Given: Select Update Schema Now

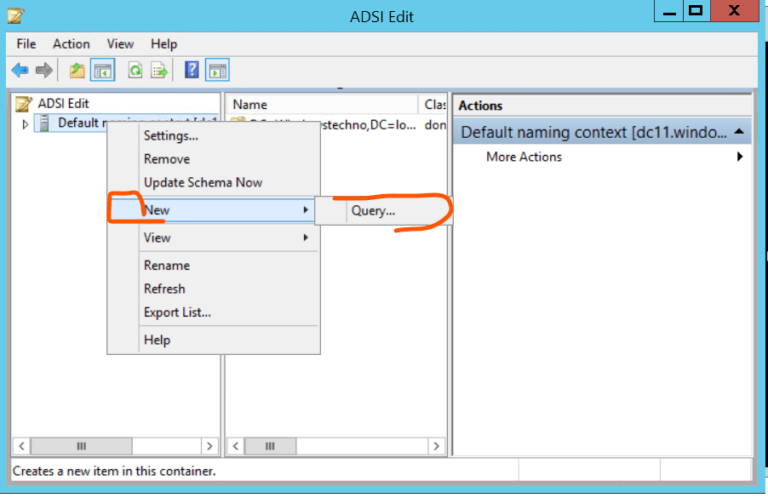Looking at the screenshot, I should click(x=214, y=183).
